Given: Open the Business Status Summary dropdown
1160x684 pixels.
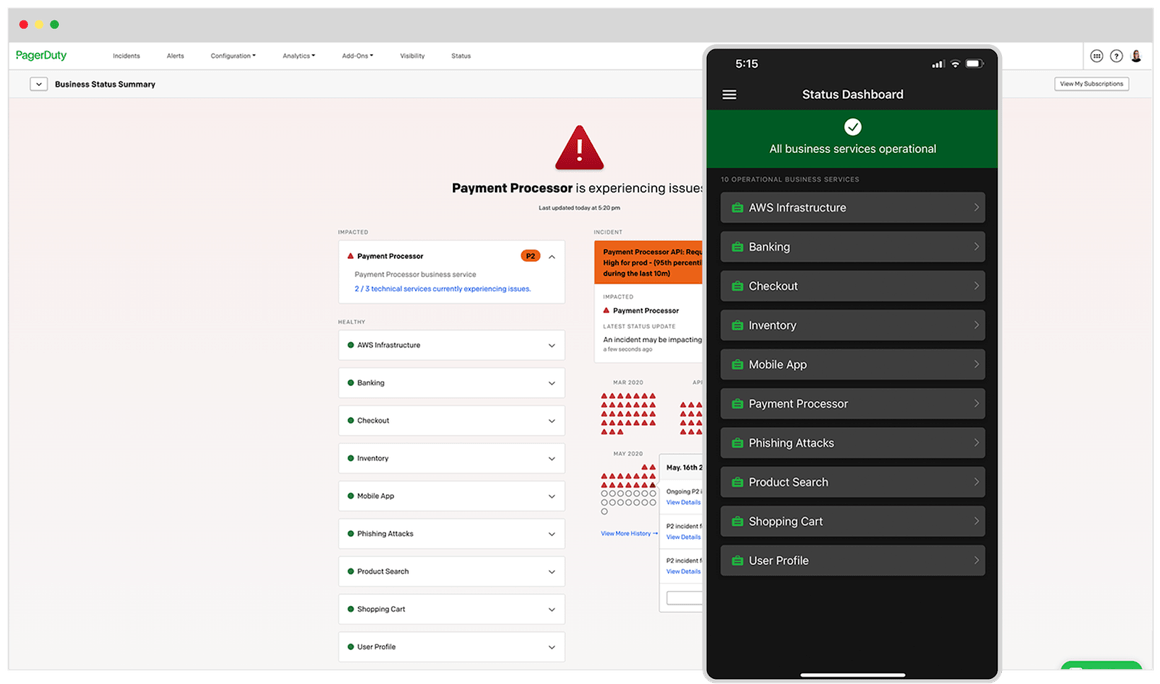Looking at the screenshot, I should [38, 84].
